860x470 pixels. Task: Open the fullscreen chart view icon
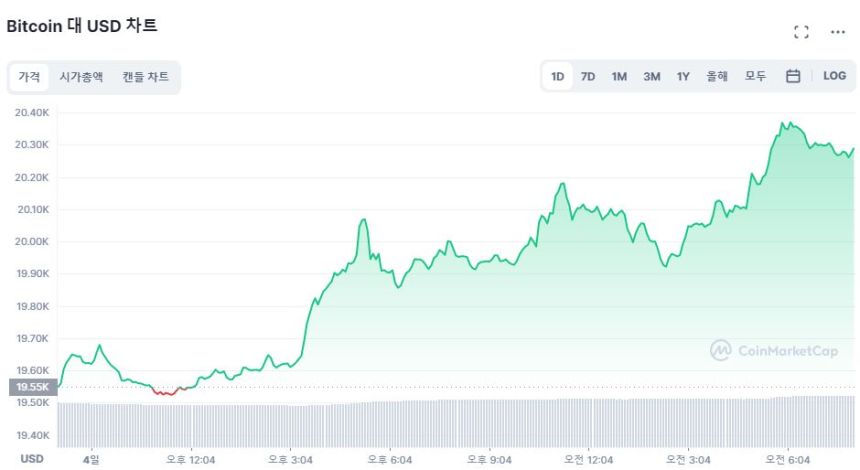[x=801, y=32]
